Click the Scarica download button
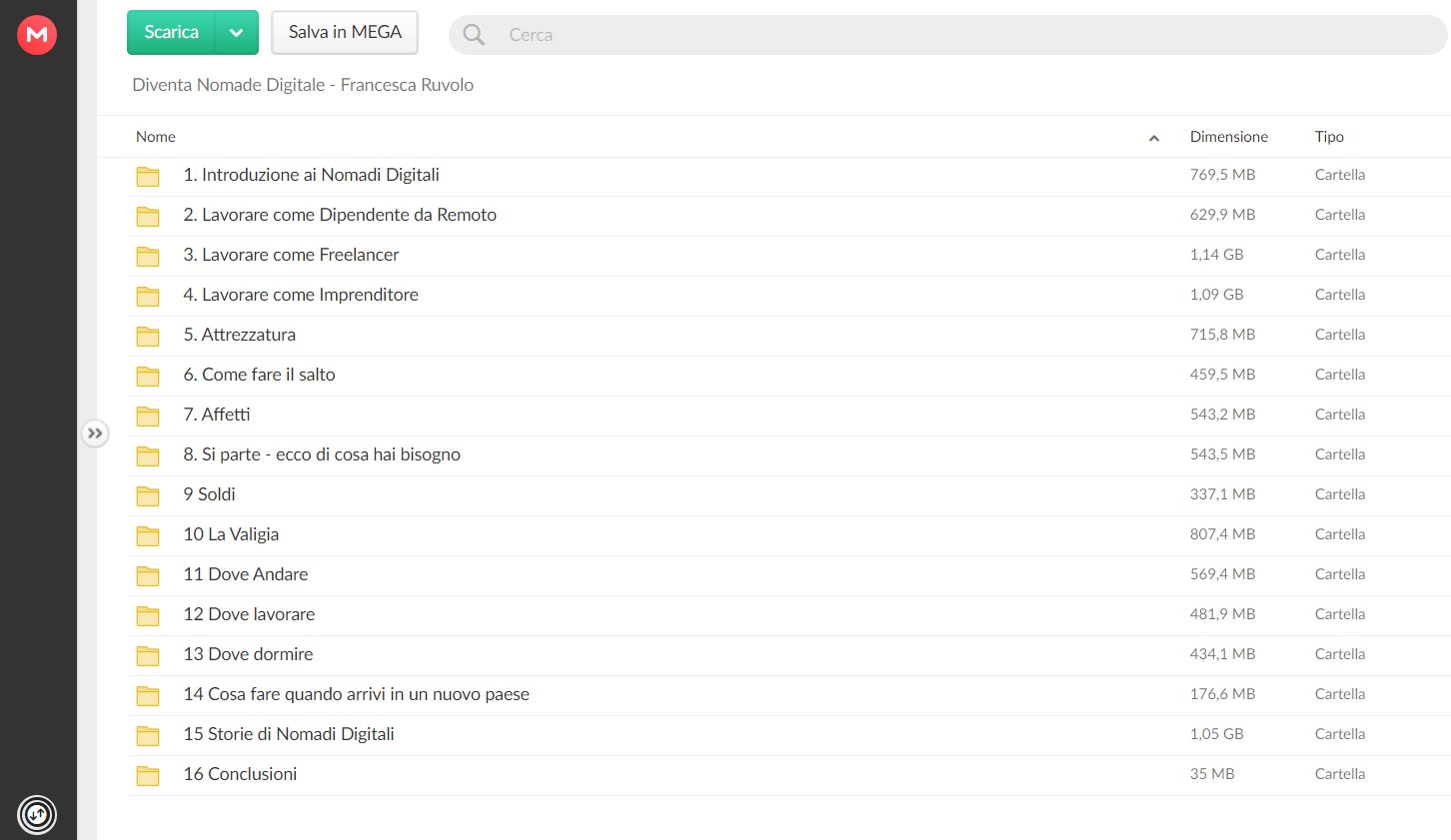 pos(171,32)
